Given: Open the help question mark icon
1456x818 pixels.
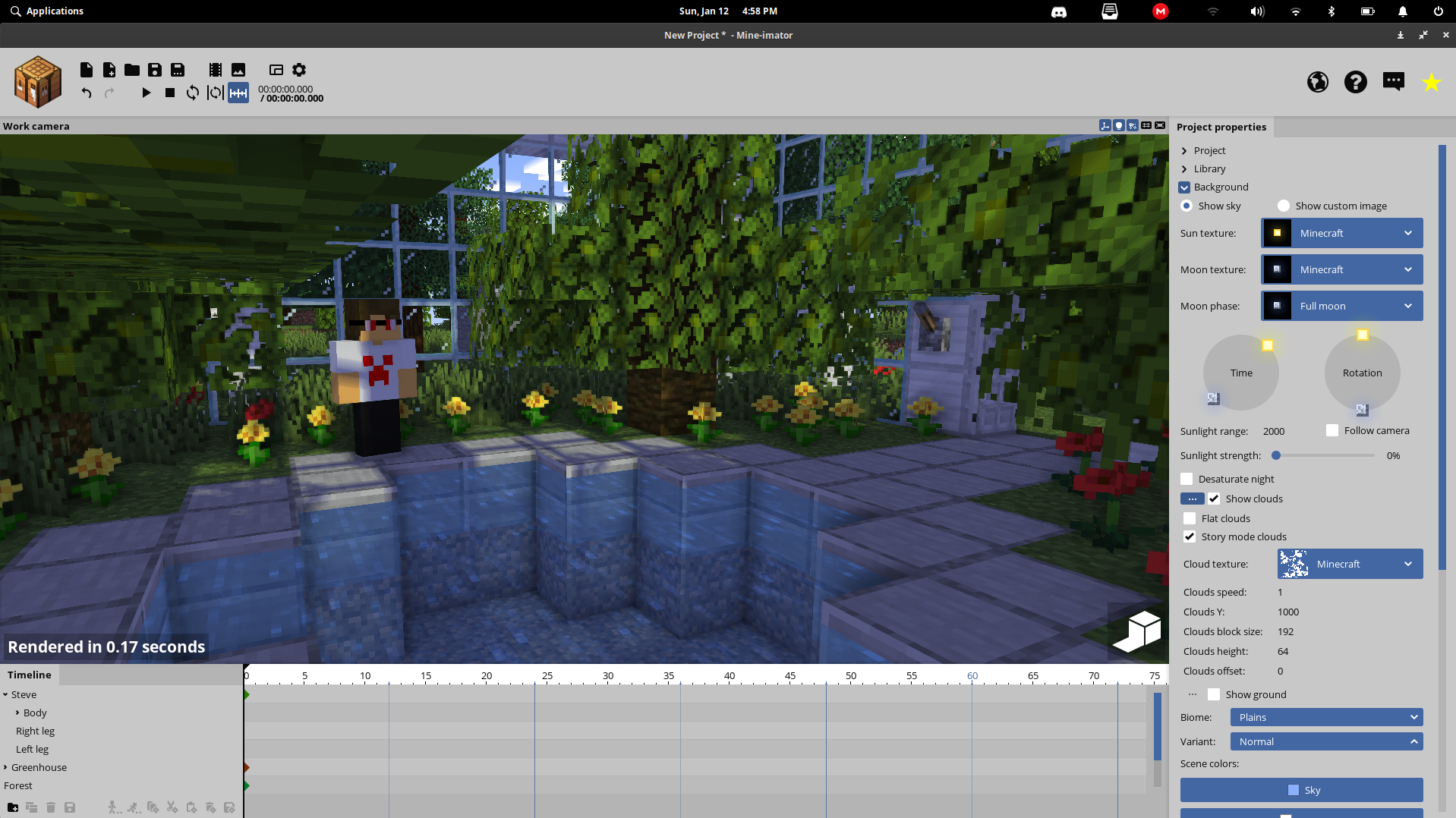Looking at the screenshot, I should 1355,82.
